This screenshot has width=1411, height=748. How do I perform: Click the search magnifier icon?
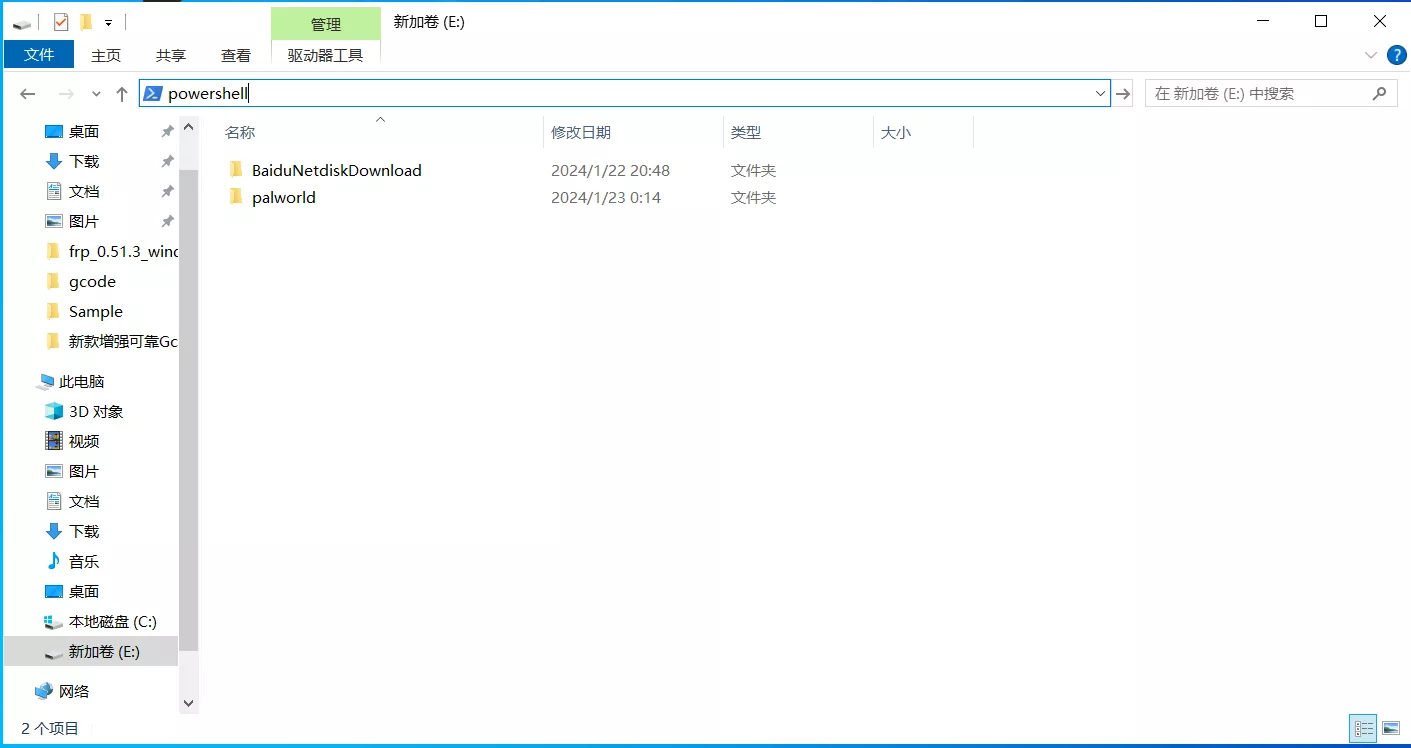tap(1379, 93)
